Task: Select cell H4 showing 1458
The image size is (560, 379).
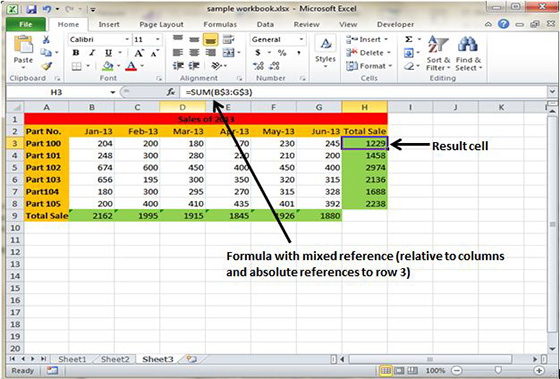Action: [x=364, y=155]
